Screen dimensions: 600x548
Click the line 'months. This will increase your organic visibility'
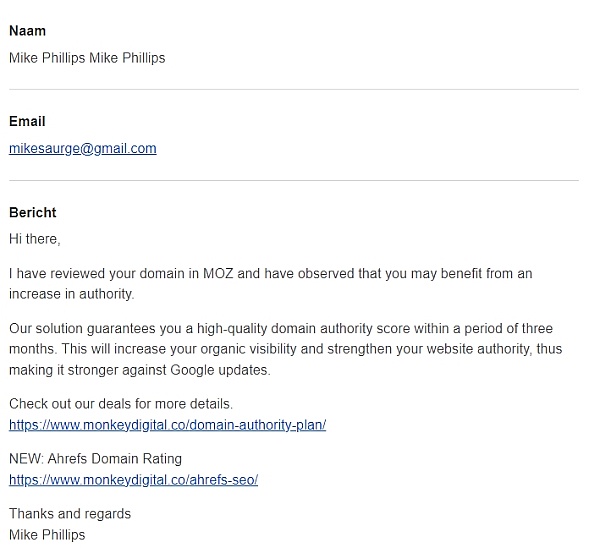coord(285,349)
